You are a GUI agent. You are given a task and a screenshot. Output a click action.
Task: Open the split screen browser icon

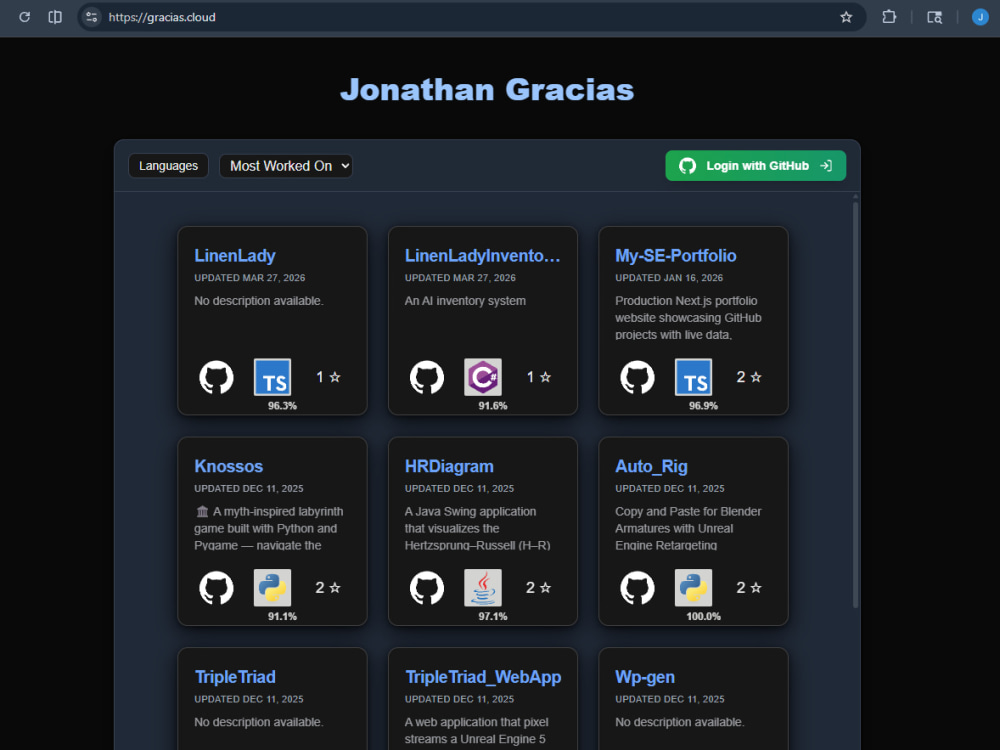pyautogui.click(x=55, y=17)
